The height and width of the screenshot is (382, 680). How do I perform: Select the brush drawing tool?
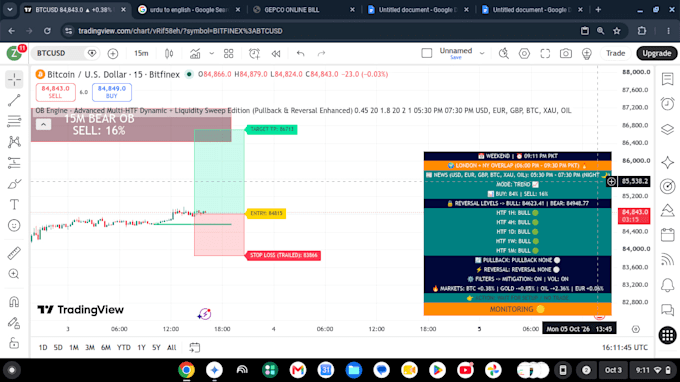[14, 184]
